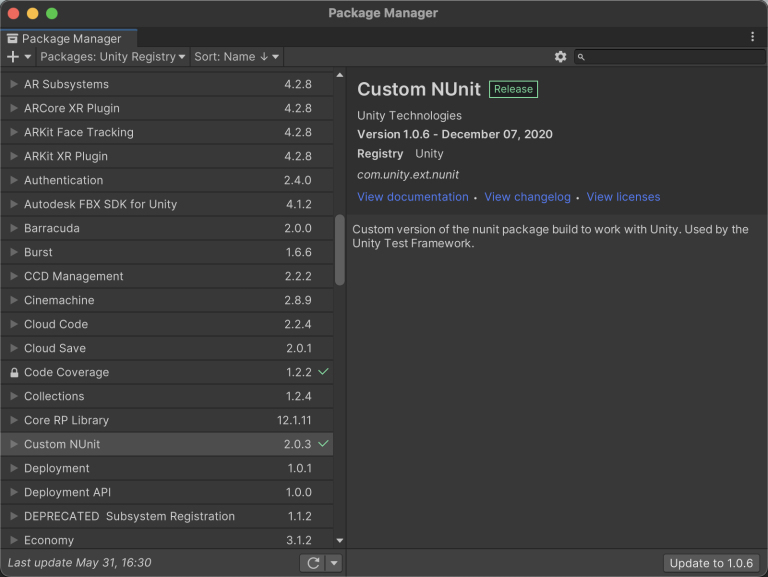Open the Package Manager settings gear

pos(560,57)
